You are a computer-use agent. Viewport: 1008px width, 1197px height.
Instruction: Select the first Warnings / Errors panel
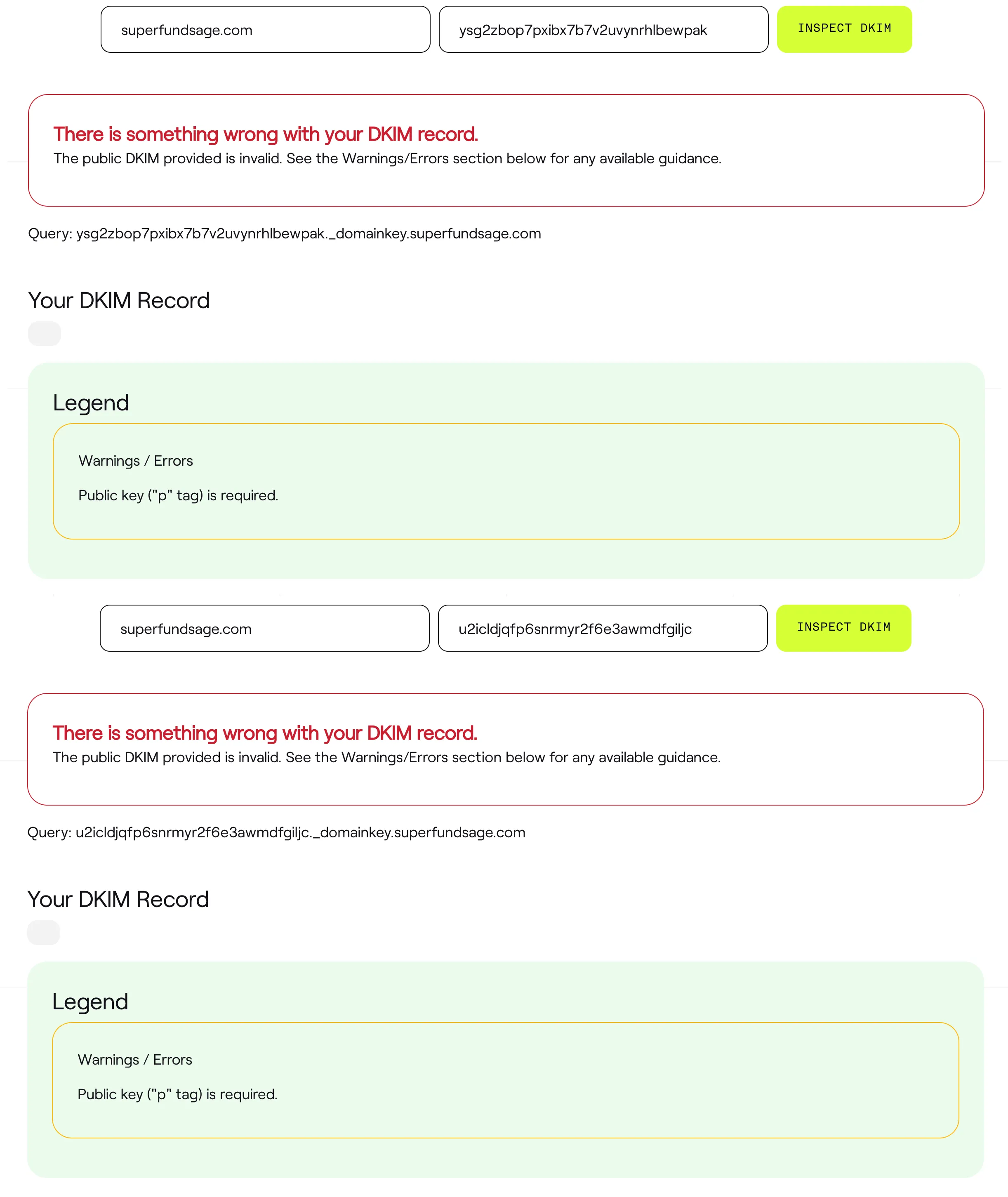(506, 480)
